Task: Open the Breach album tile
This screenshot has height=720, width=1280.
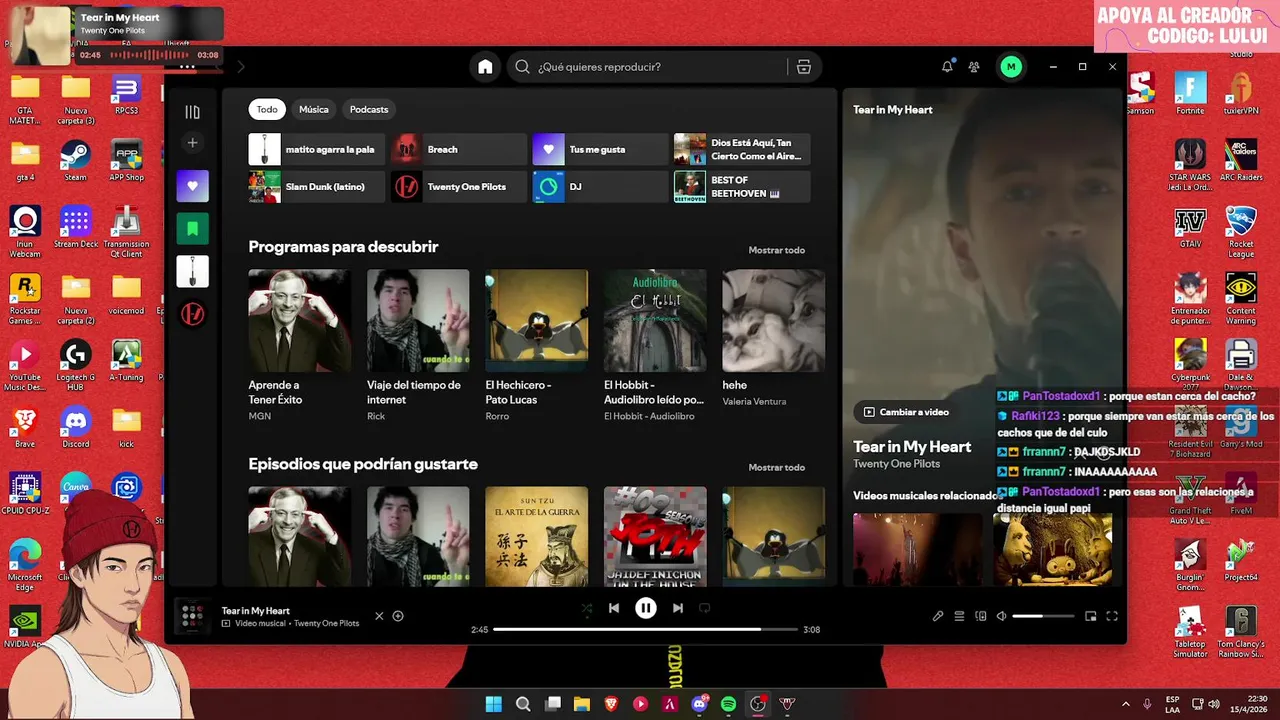Action: [x=458, y=149]
